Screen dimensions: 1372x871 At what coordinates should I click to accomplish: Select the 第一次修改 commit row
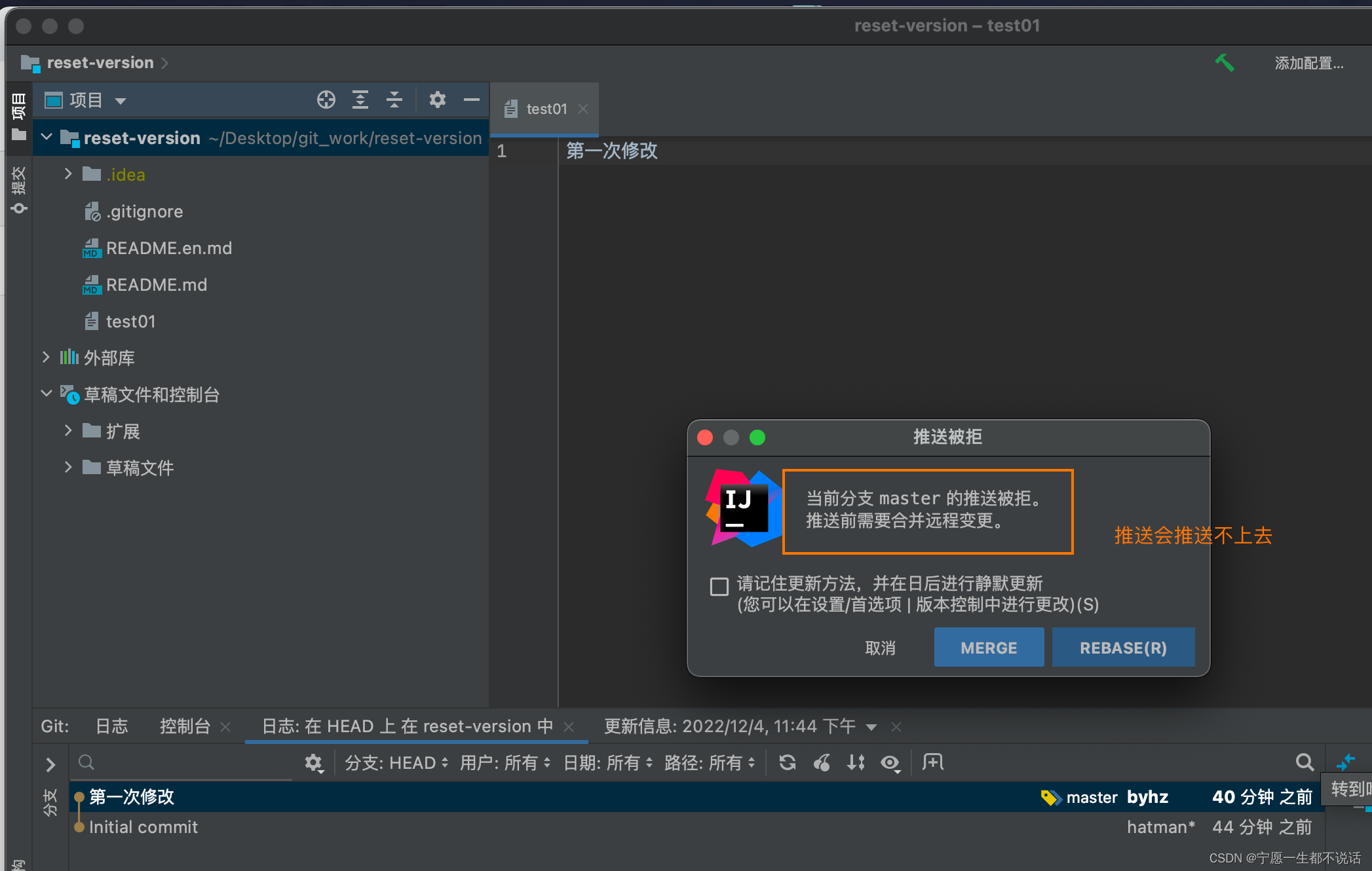click(x=696, y=797)
